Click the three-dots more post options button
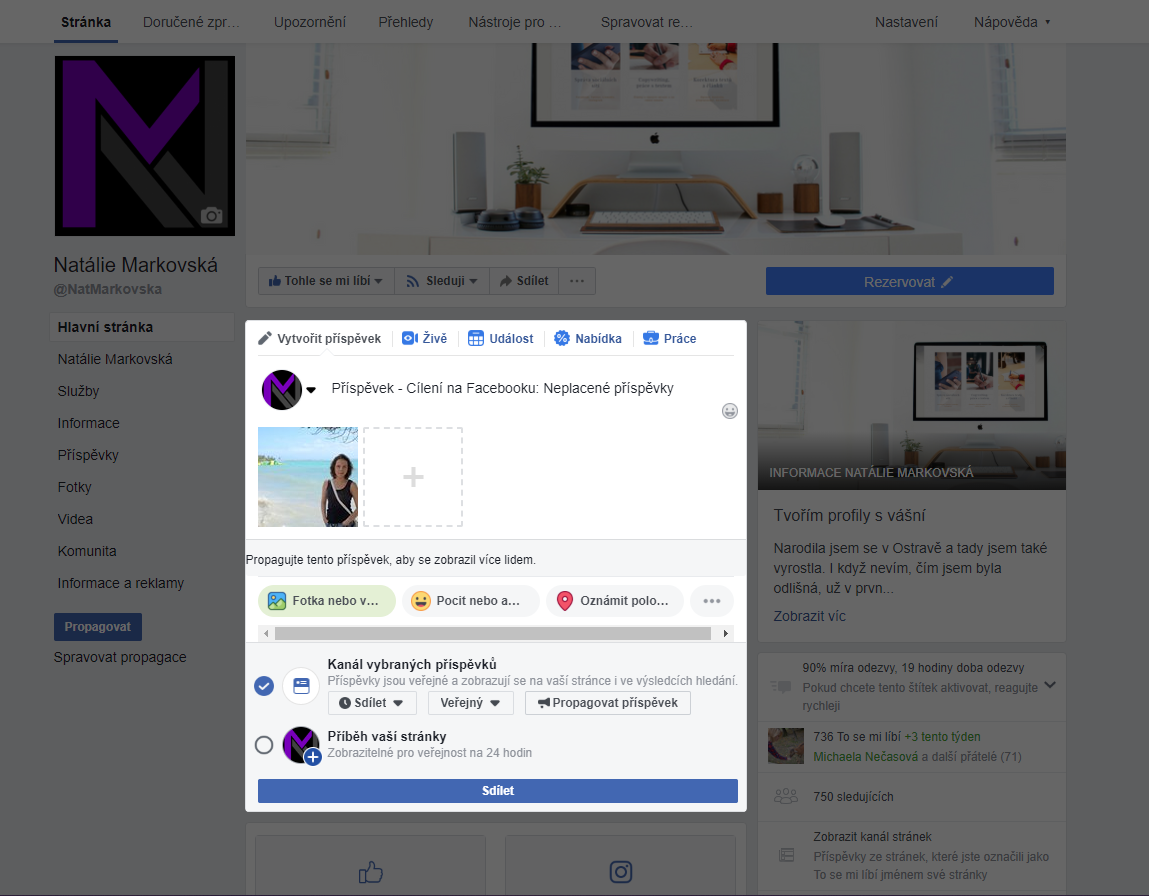The width and height of the screenshot is (1149, 896). pos(712,601)
